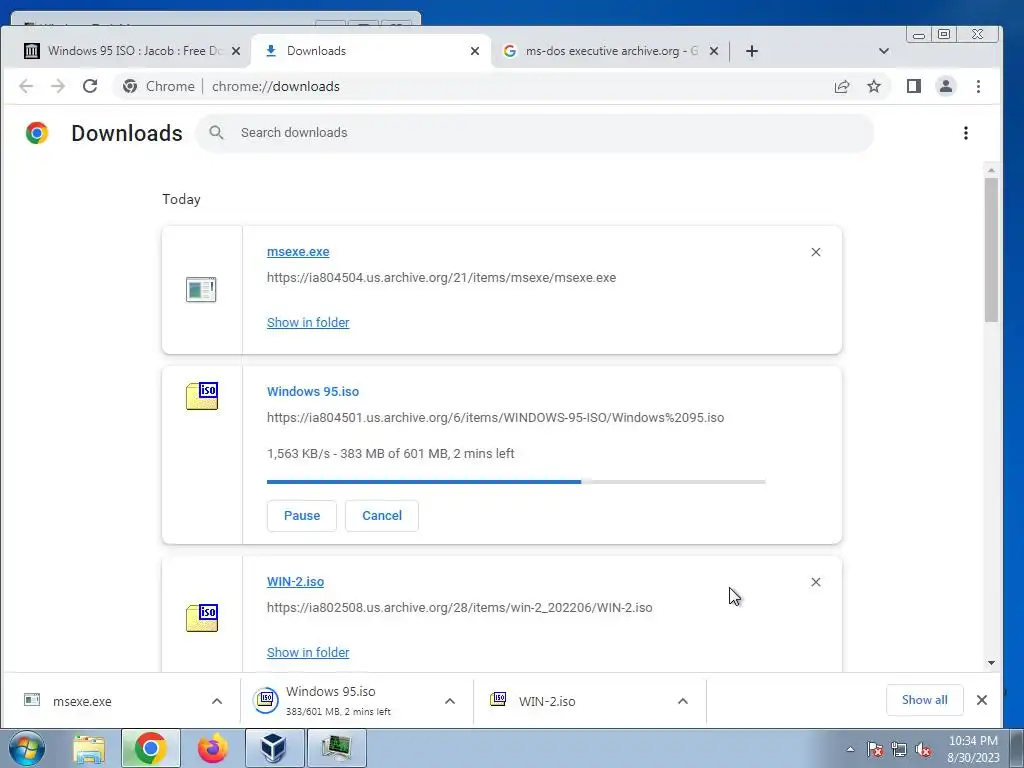Click the Windows 95.iso download progress bar
1024x768 pixels.
(516, 482)
